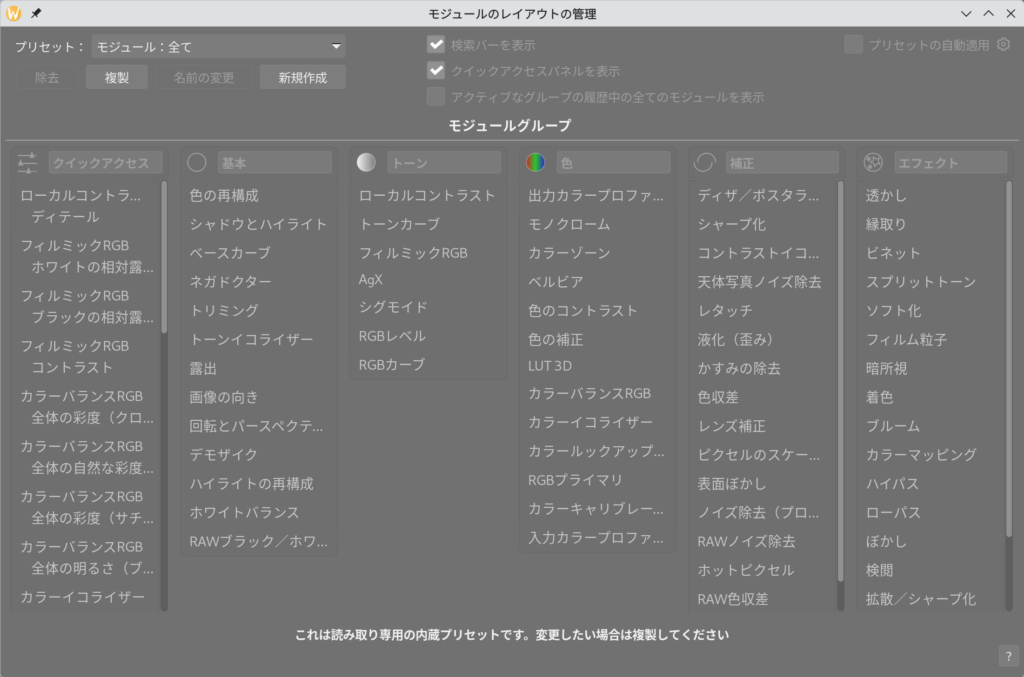The width and height of the screenshot is (1024, 677).
Task: Enable プリセットの自動適用 checkbox
Action: coord(853,45)
